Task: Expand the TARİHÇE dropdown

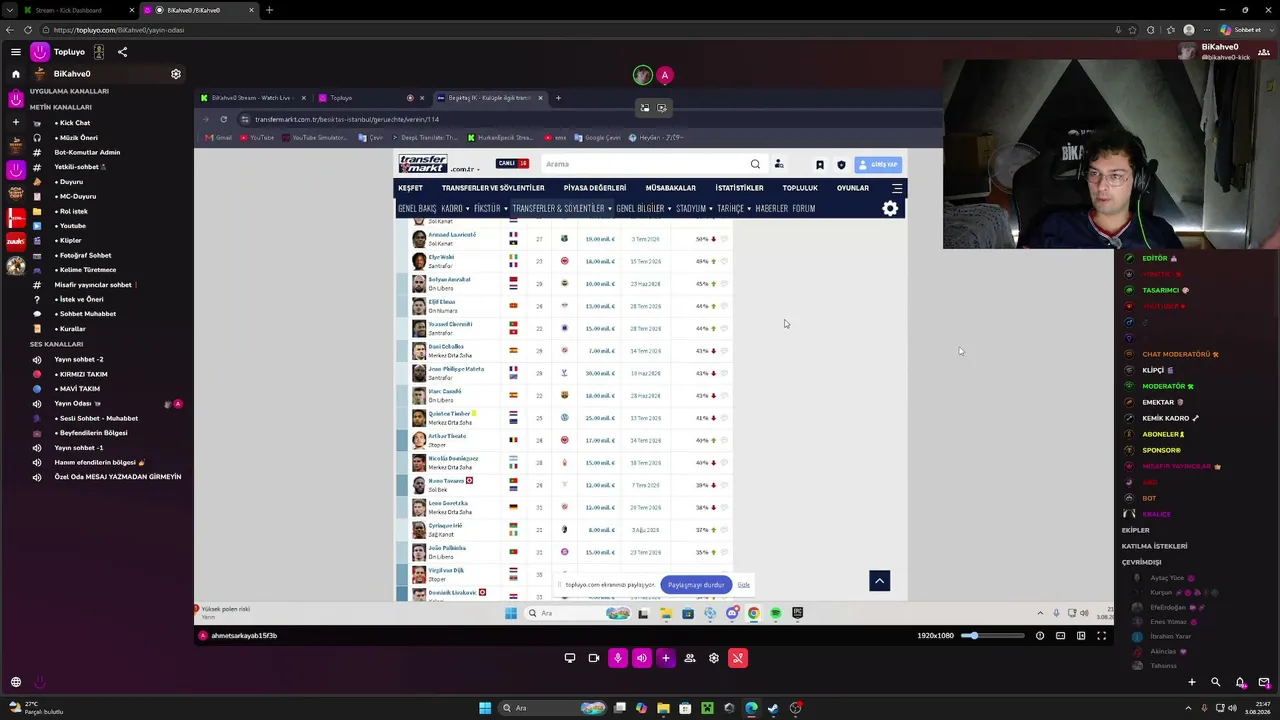Action: (x=733, y=208)
